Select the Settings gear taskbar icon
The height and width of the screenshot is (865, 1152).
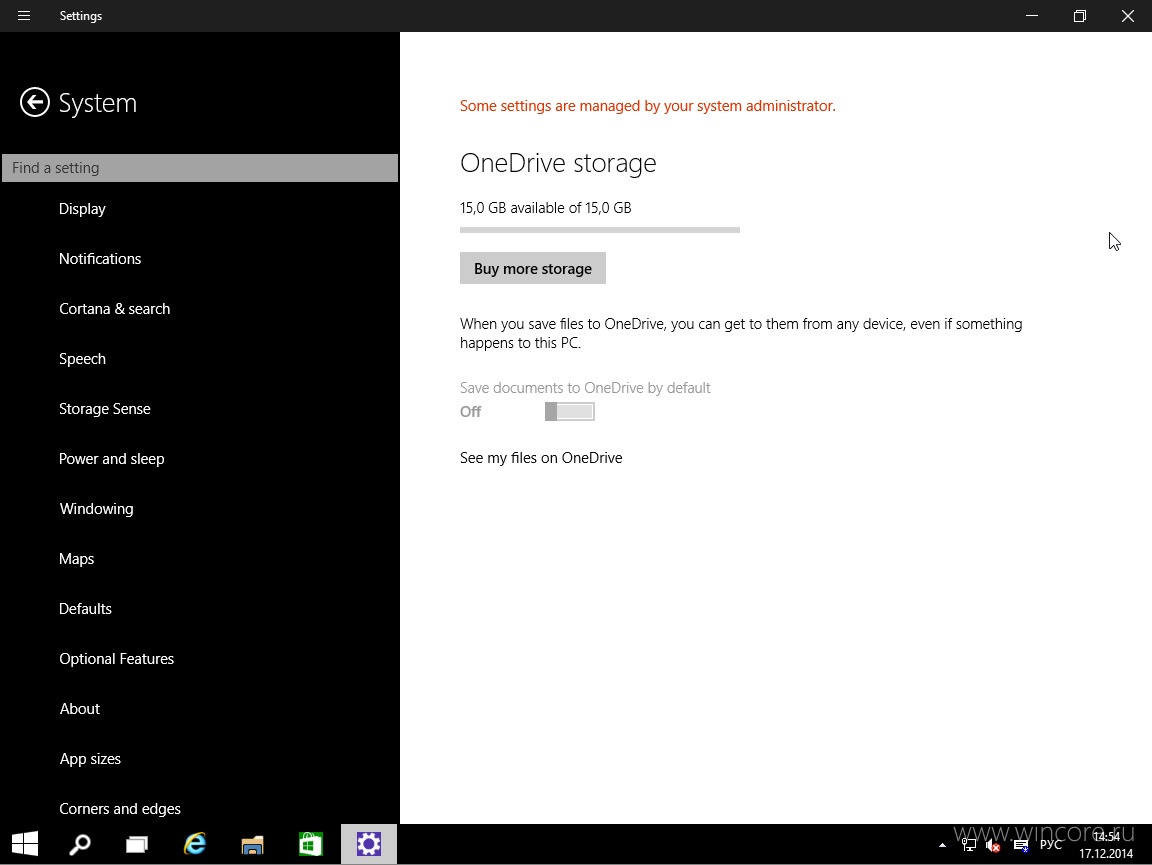click(369, 844)
